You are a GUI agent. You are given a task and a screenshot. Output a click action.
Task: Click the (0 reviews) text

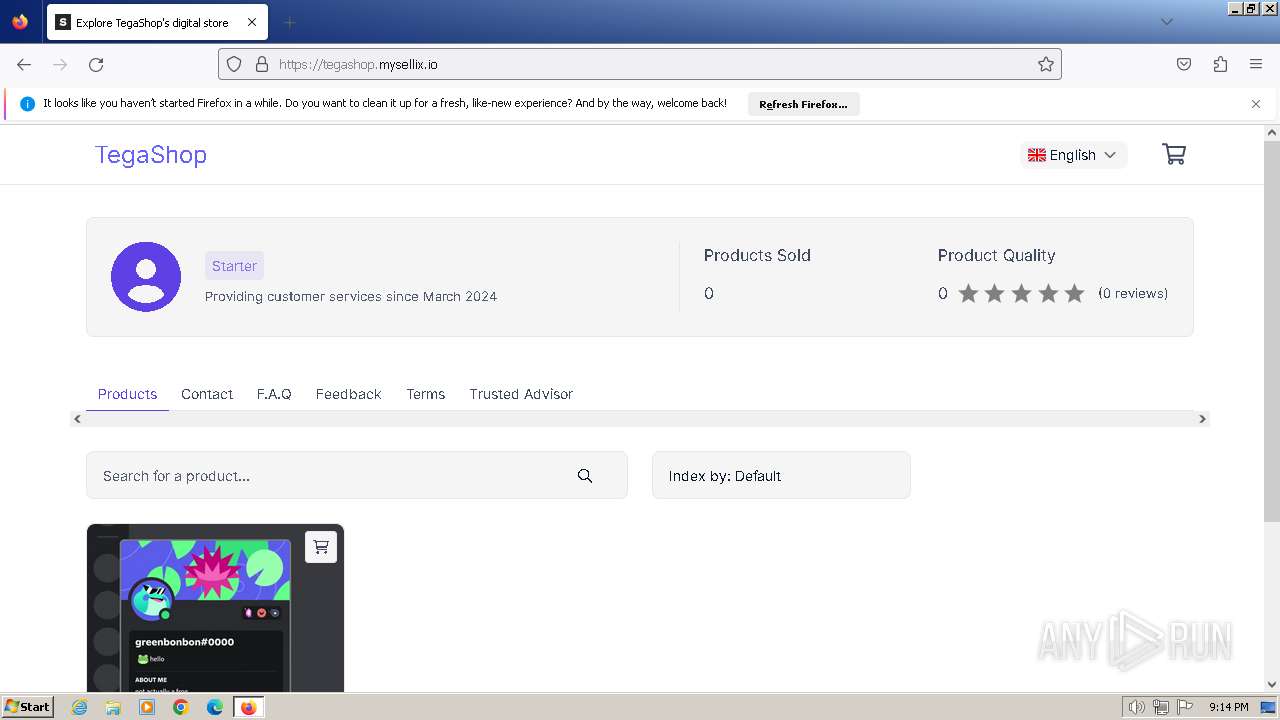click(1133, 293)
